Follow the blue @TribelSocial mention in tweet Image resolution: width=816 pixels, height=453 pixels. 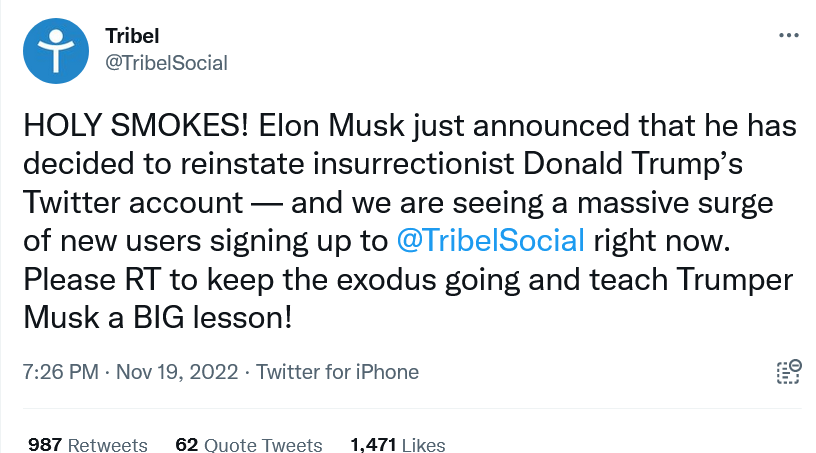tap(491, 241)
